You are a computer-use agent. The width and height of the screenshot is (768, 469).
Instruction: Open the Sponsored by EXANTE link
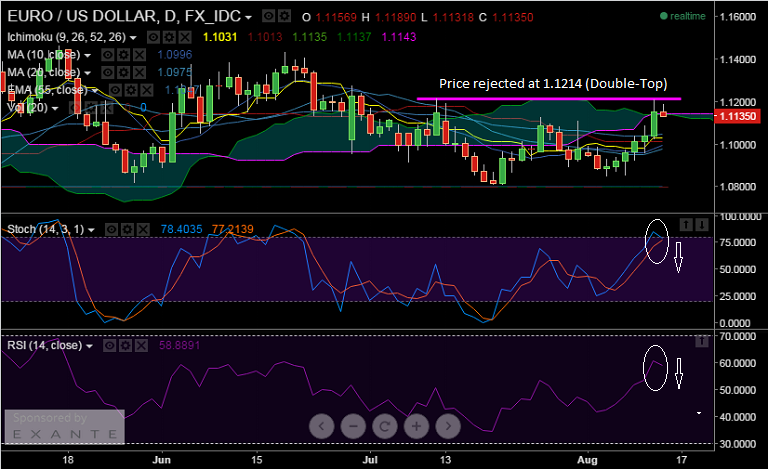coord(65,426)
